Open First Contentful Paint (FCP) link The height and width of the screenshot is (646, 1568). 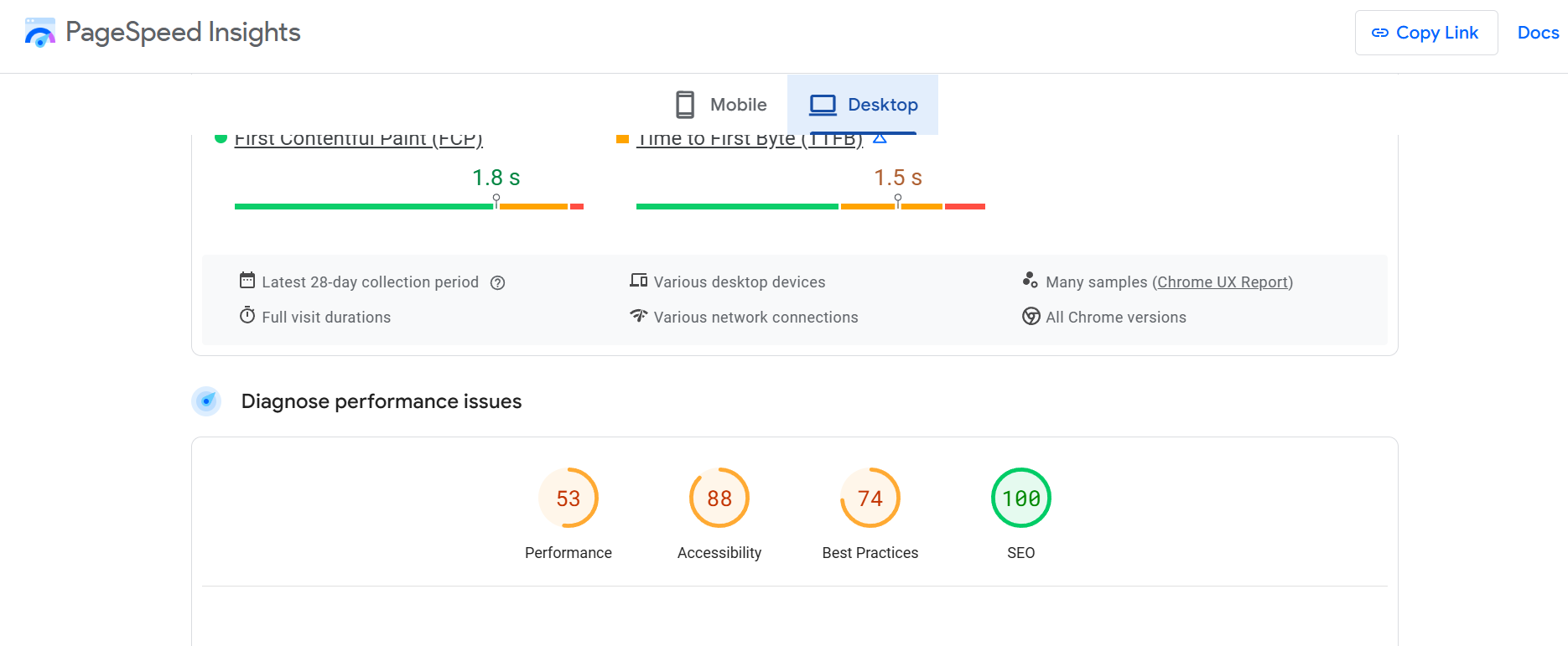(358, 139)
